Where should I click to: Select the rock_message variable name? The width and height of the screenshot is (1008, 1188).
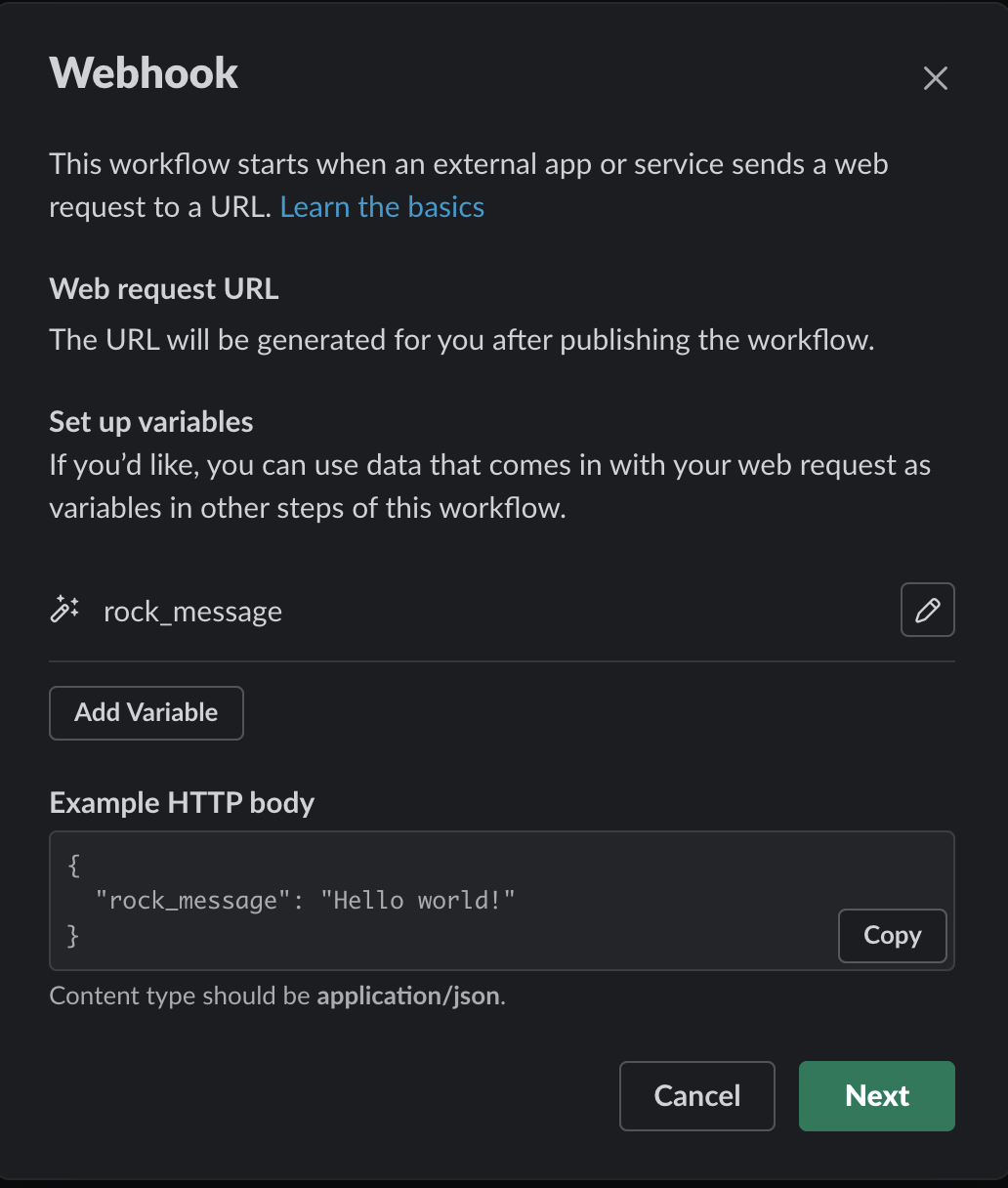pos(193,612)
